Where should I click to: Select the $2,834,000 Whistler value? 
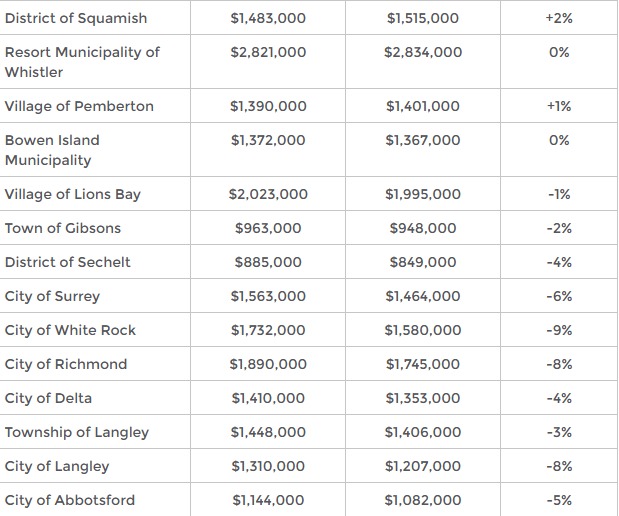[423, 52]
